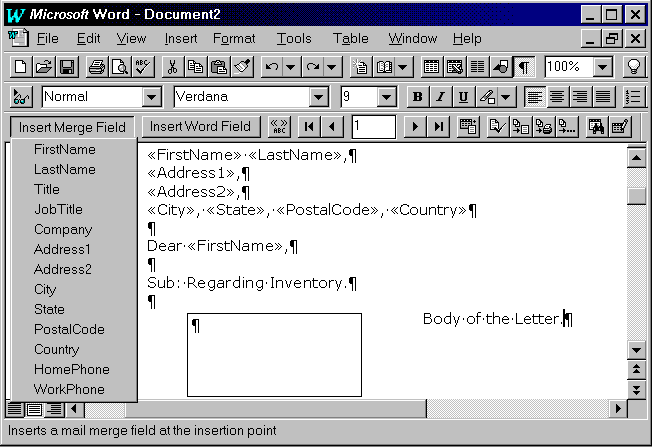Screen dimensions: 652x447
Task: Click the Columns layout icon
Action: [x=477, y=67]
